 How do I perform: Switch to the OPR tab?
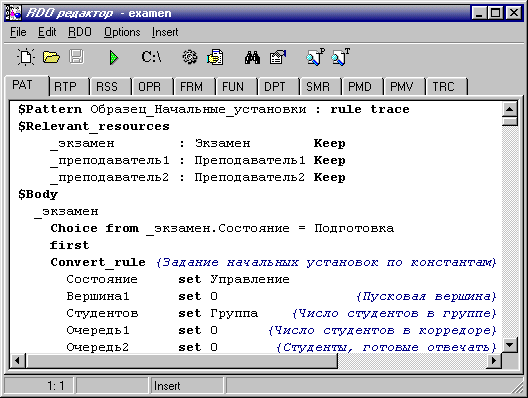153,87
